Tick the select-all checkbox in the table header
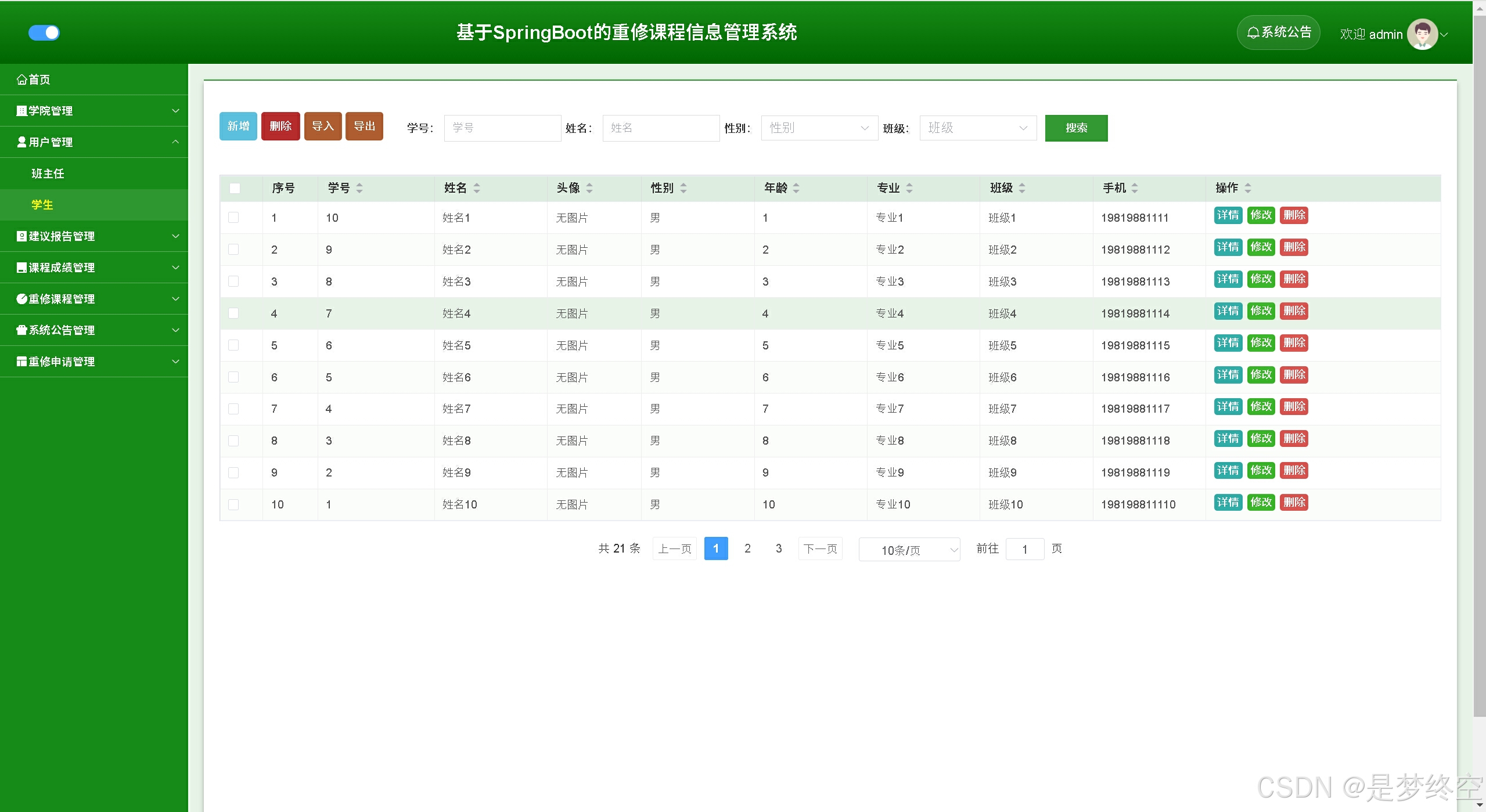The width and height of the screenshot is (1486, 812). pyautogui.click(x=235, y=188)
